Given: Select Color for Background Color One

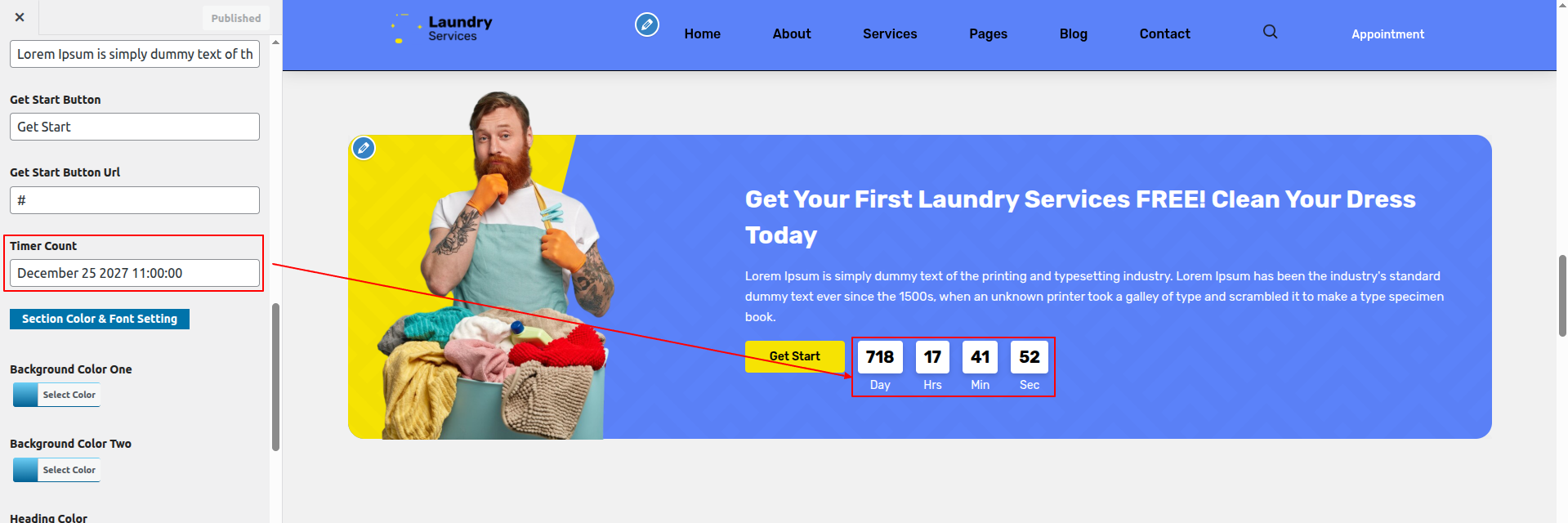Looking at the screenshot, I should pos(56,395).
